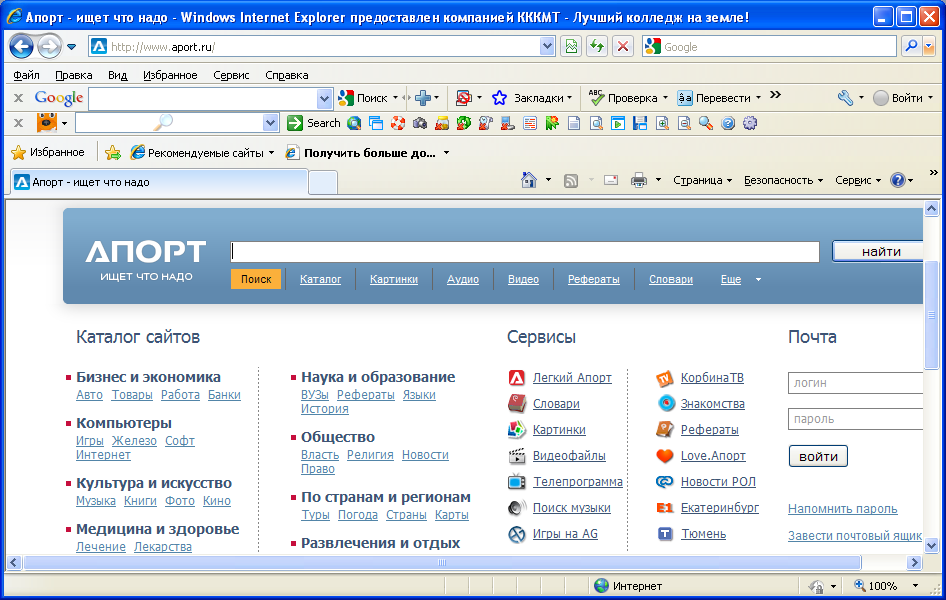Image resolution: width=946 pixels, height=600 pixels.
Task: Open the Правка menu
Action: pyautogui.click(x=74, y=75)
